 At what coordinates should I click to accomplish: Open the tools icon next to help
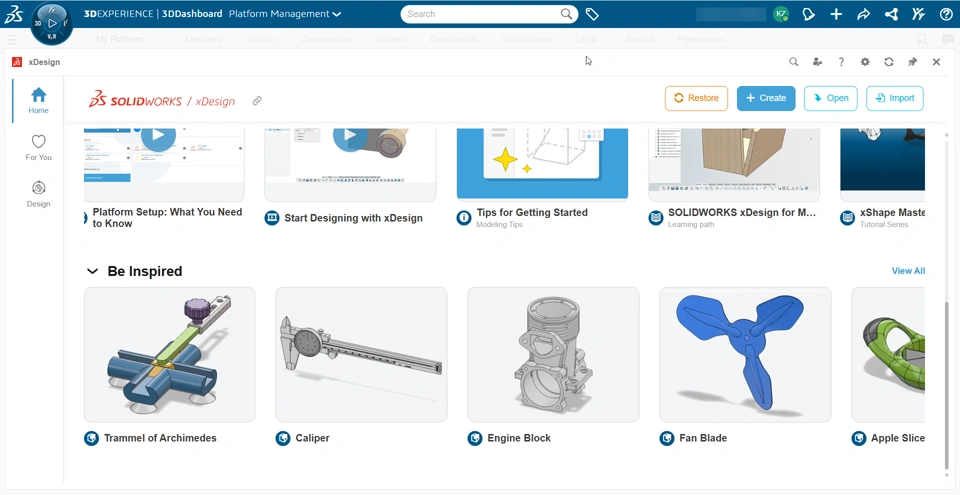click(918, 14)
